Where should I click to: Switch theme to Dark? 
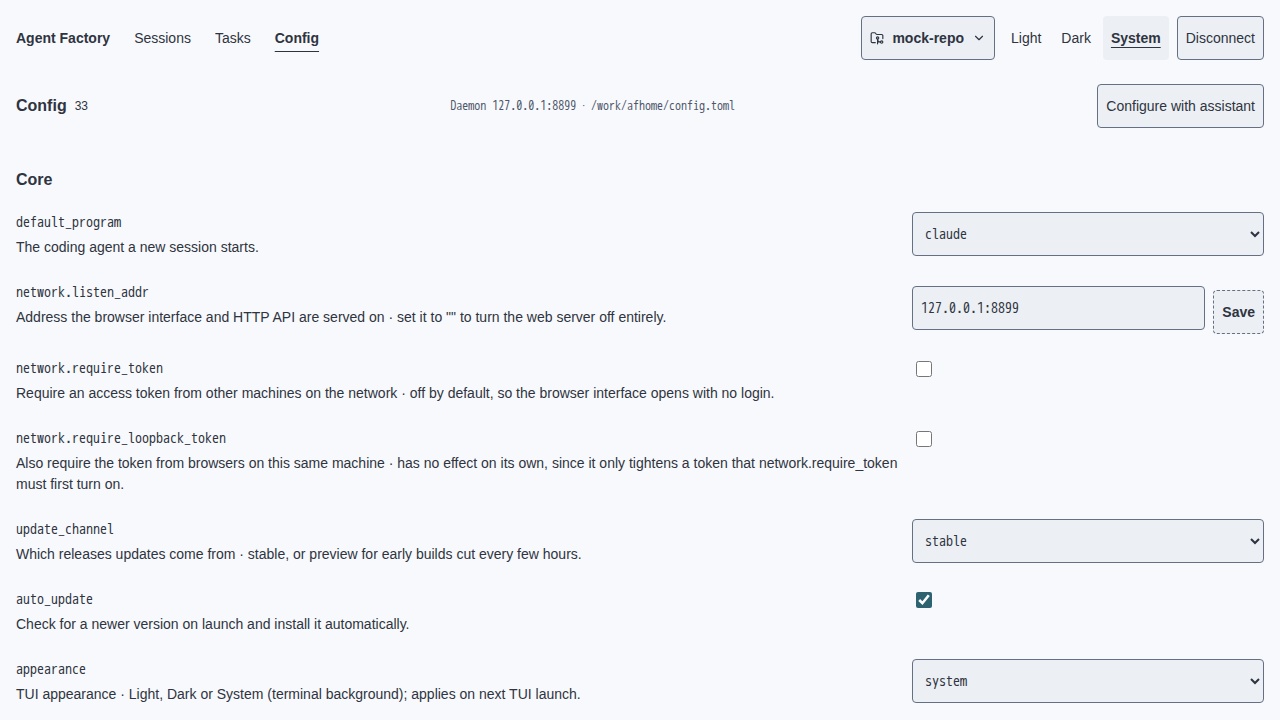pos(1076,38)
